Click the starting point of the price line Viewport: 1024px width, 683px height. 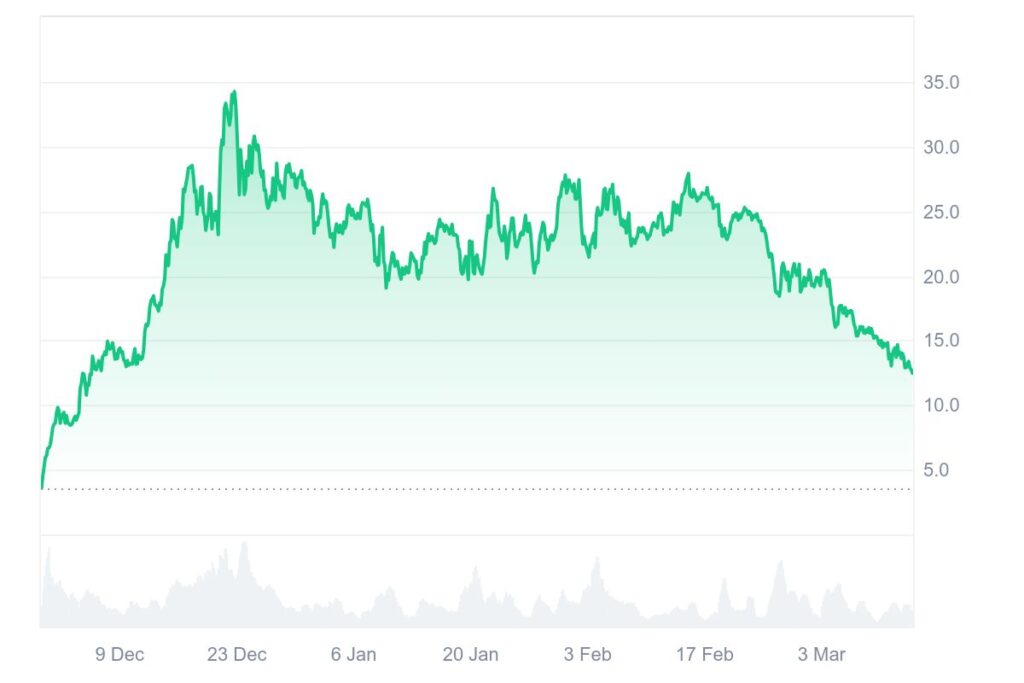tap(42, 487)
